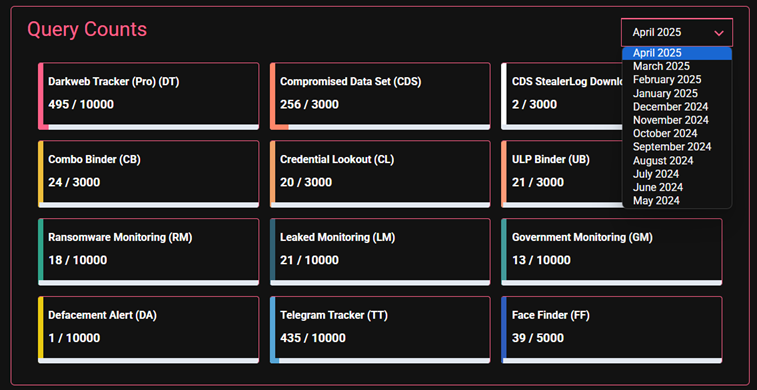This screenshot has height=390, width=757.
Task: Select highlighted April 2025 list option
Action: [677, 53]
